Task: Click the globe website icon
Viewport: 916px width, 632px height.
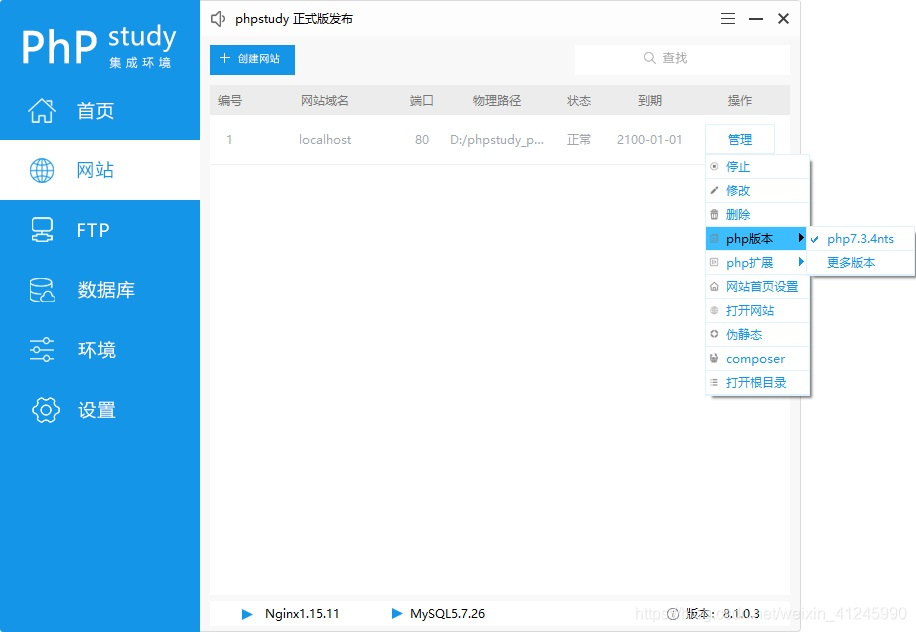Action: tap(42, 171)
